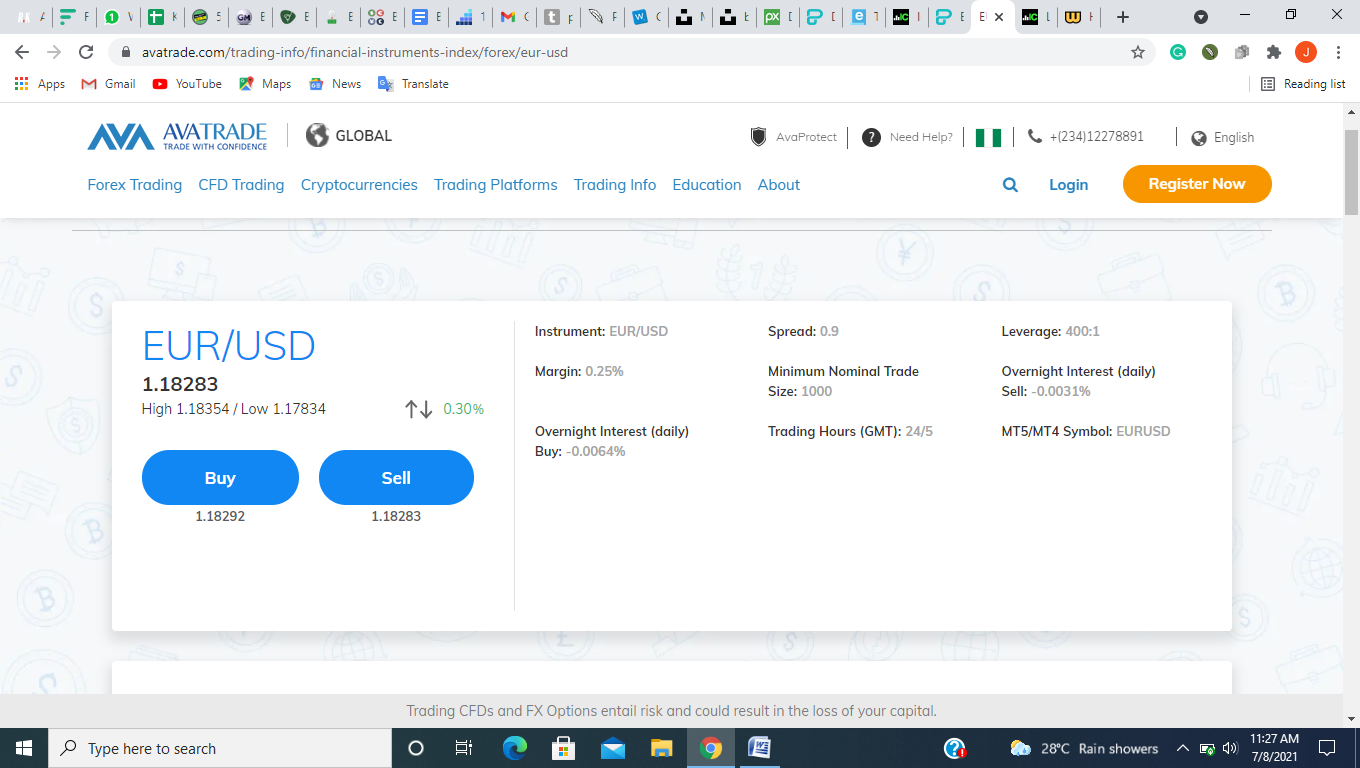Viewport: 1360px width, 768px height.
Task: Click the MT5/MT4 Symbol EURUSD text
Action: 1086,431
